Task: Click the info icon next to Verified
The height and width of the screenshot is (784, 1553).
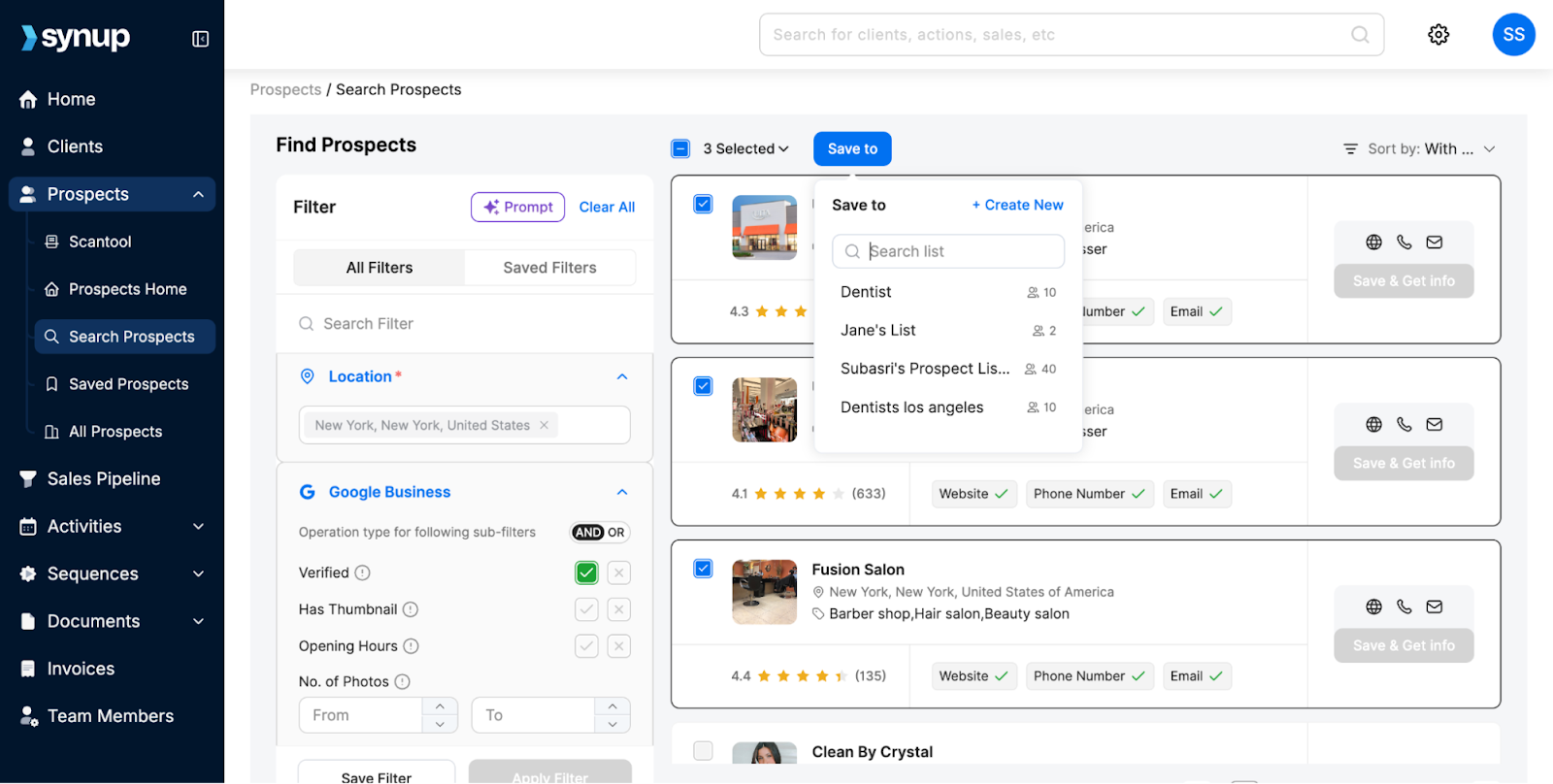Action: pyautogui.click(x=362, y=572)
